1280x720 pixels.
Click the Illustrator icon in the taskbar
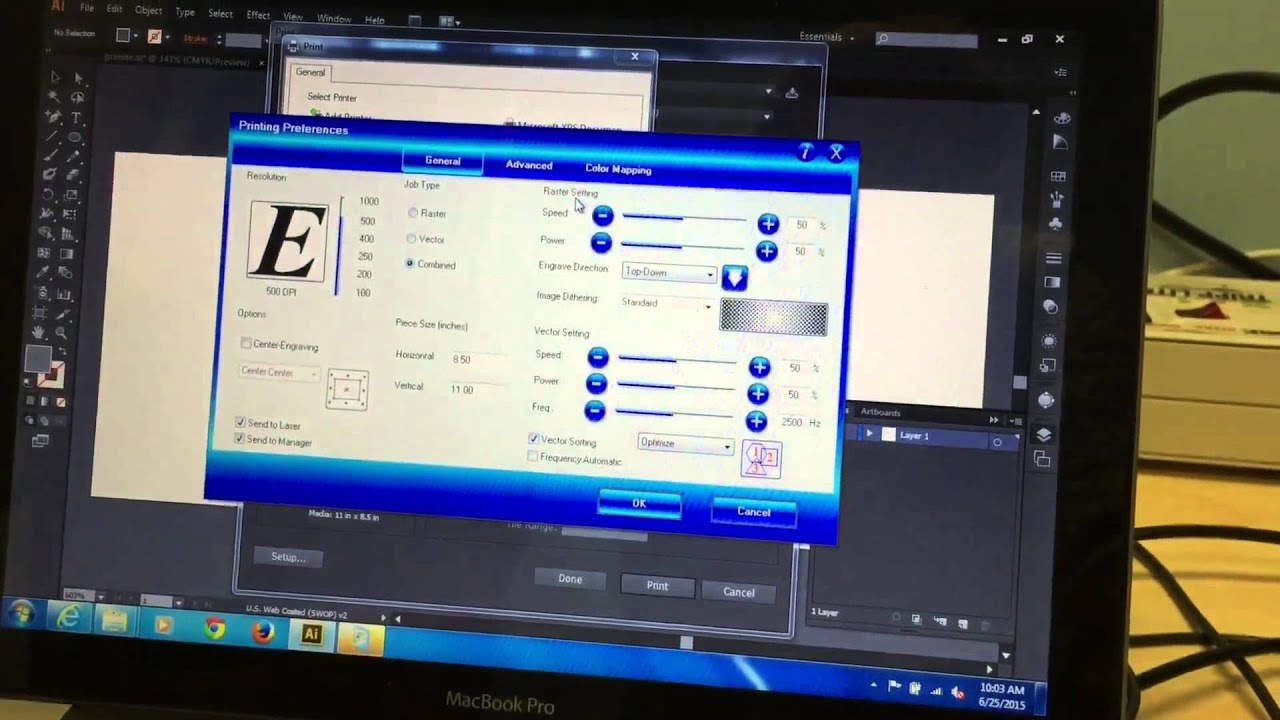[311, 635]
